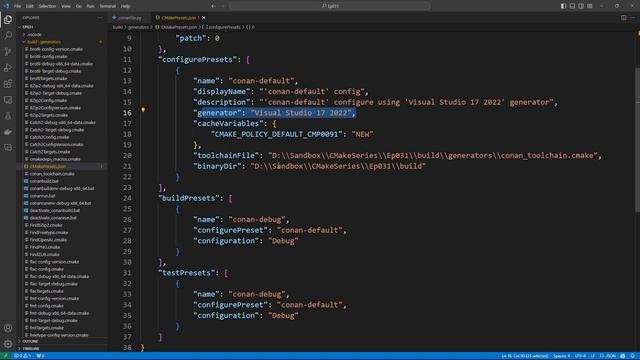Click the "toolchainFile" key on line 20

(x=226, y=156)
